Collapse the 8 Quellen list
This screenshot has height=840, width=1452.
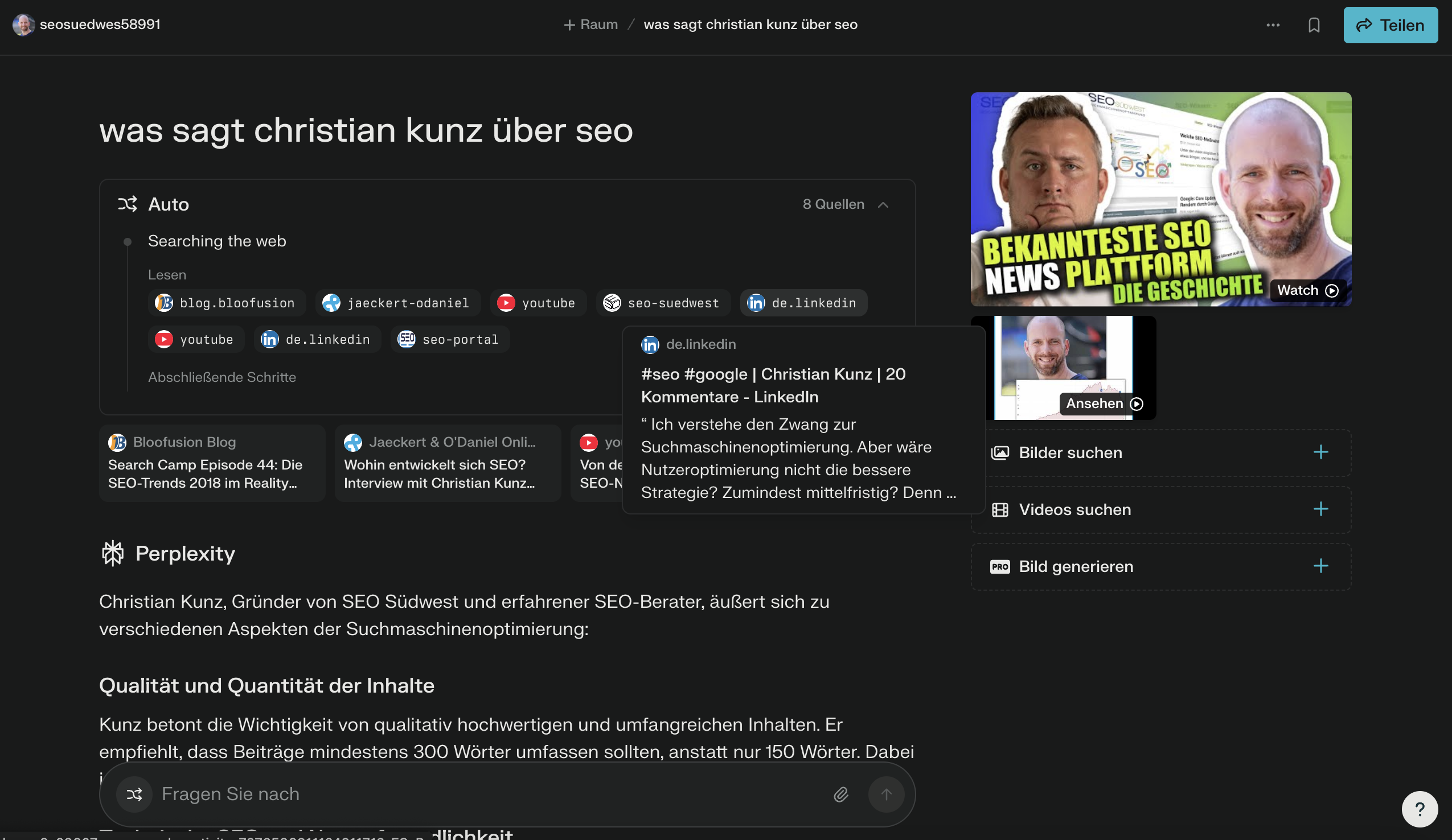click(x=883, y=204)
